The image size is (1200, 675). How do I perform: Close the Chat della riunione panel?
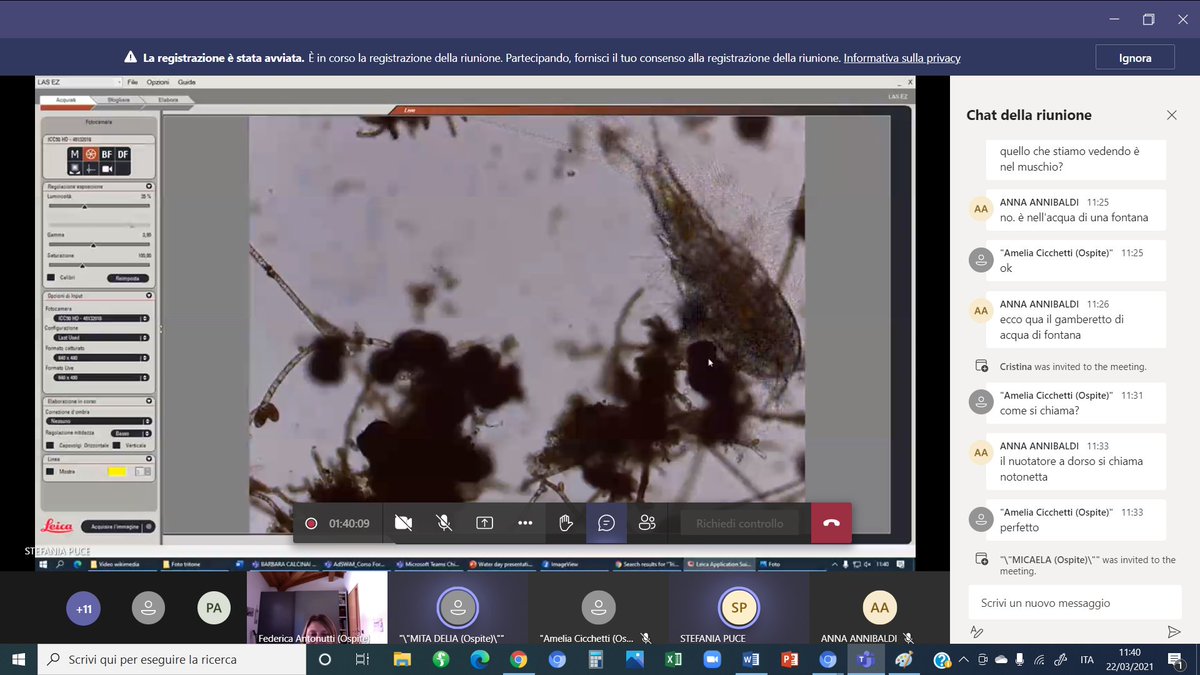pos(1172,115)
